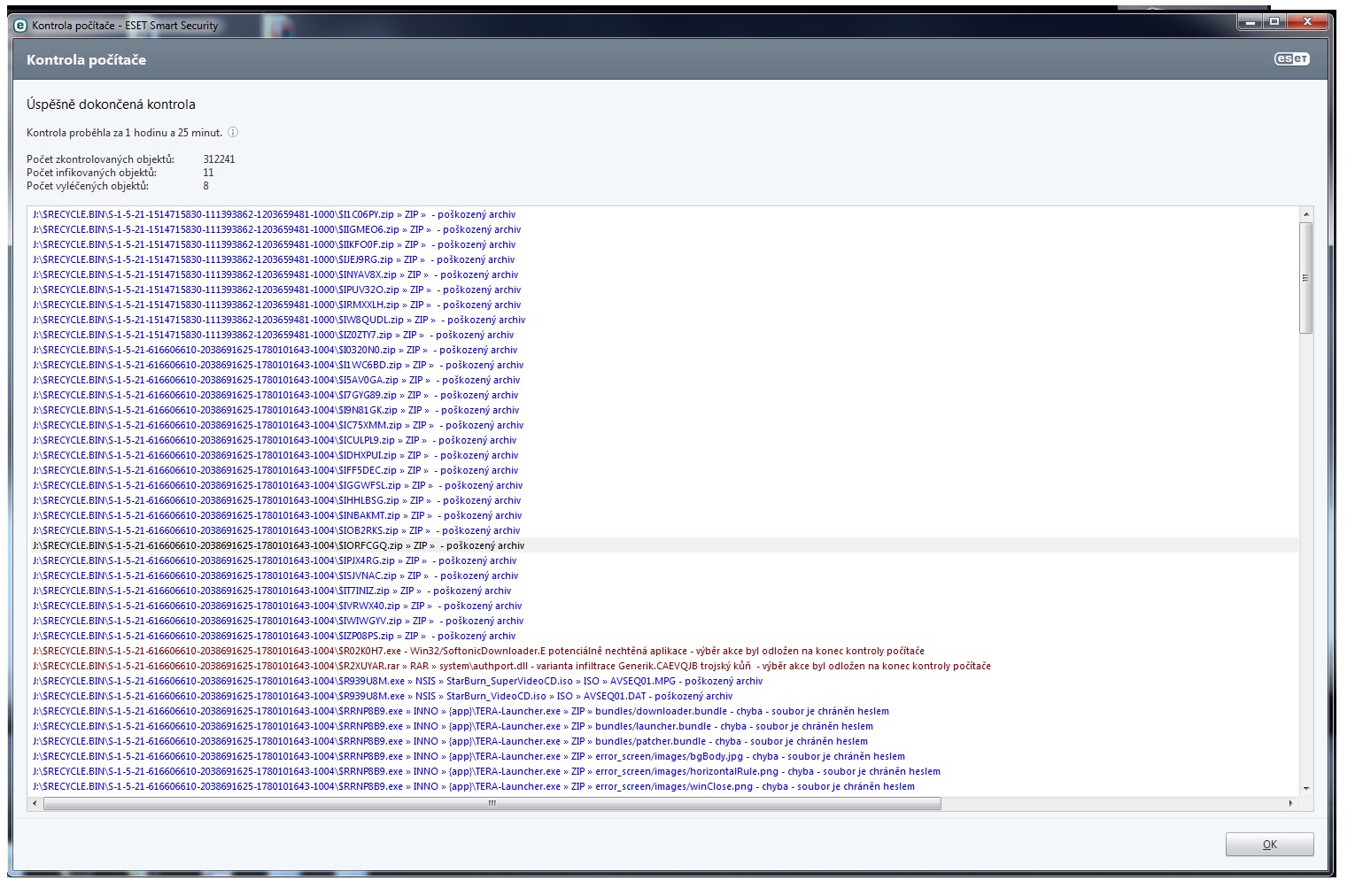Click the infected objects count 11
This screenshot has width=1355, height=896.
tap(208, 173)
